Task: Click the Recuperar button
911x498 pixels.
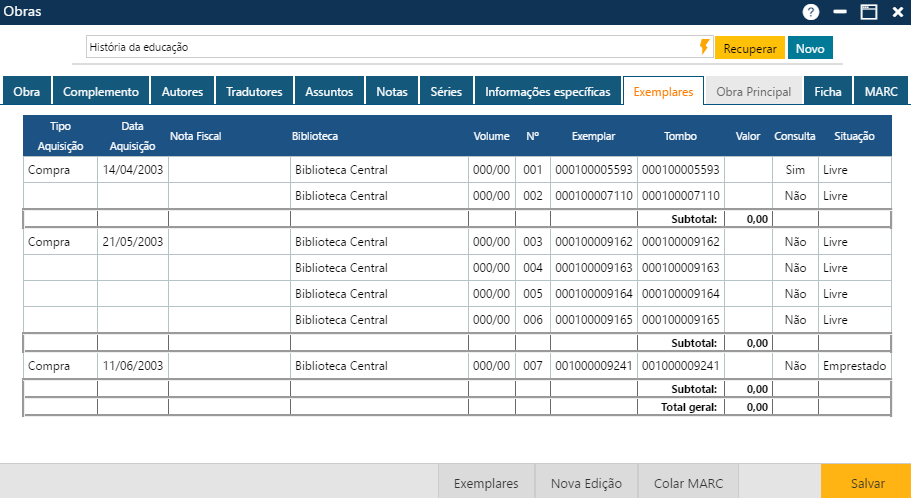Action: [x=749, y=48]
